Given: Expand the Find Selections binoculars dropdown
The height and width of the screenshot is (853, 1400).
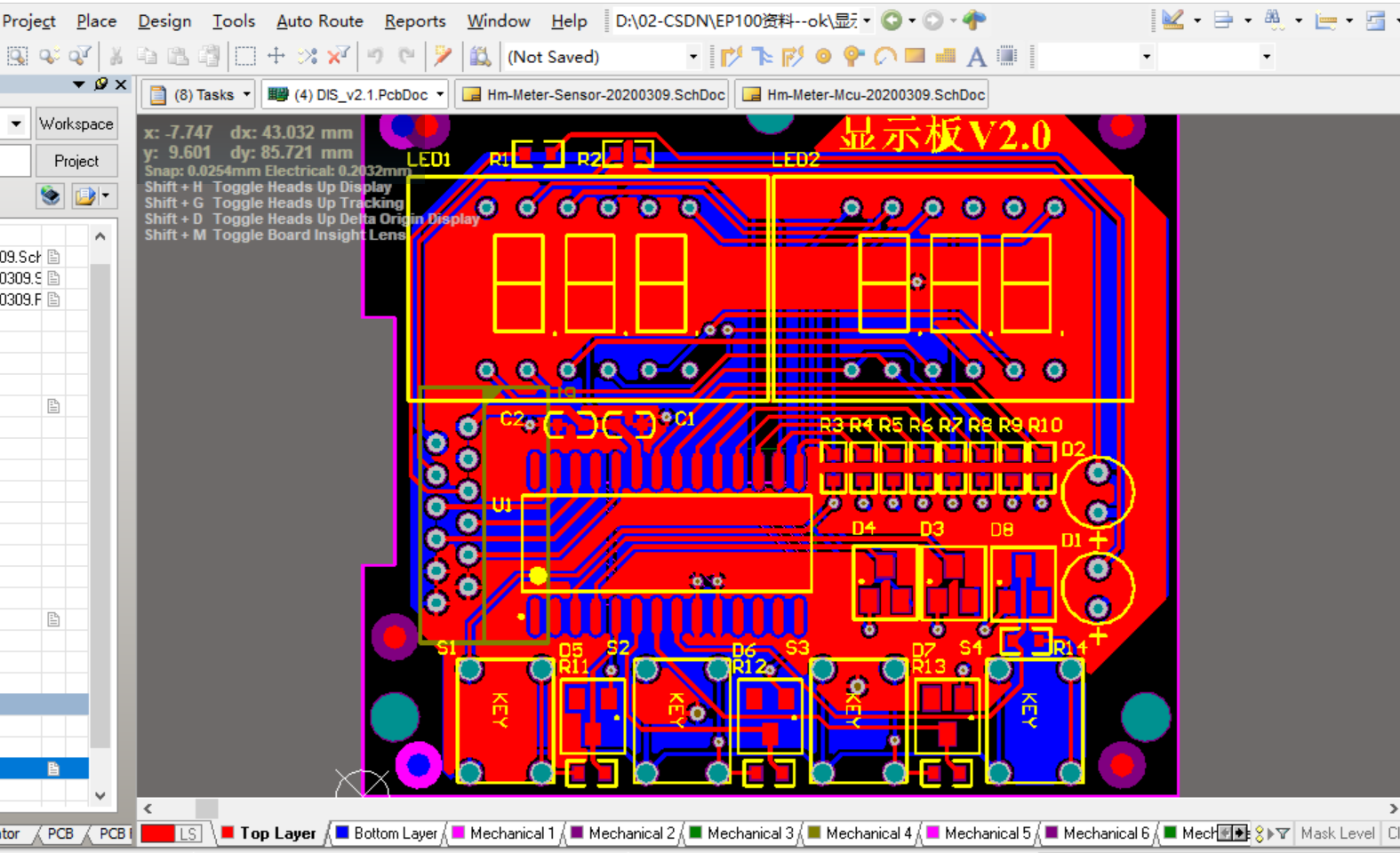Looking at the screenshot, I should (1299, 20).
